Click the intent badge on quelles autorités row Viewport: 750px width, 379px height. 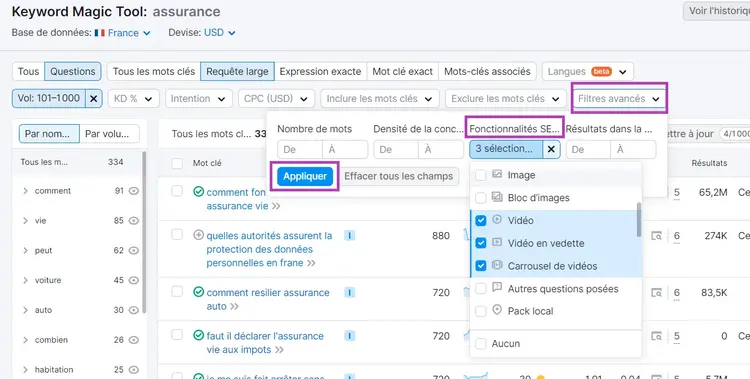[x=350, y=235]
